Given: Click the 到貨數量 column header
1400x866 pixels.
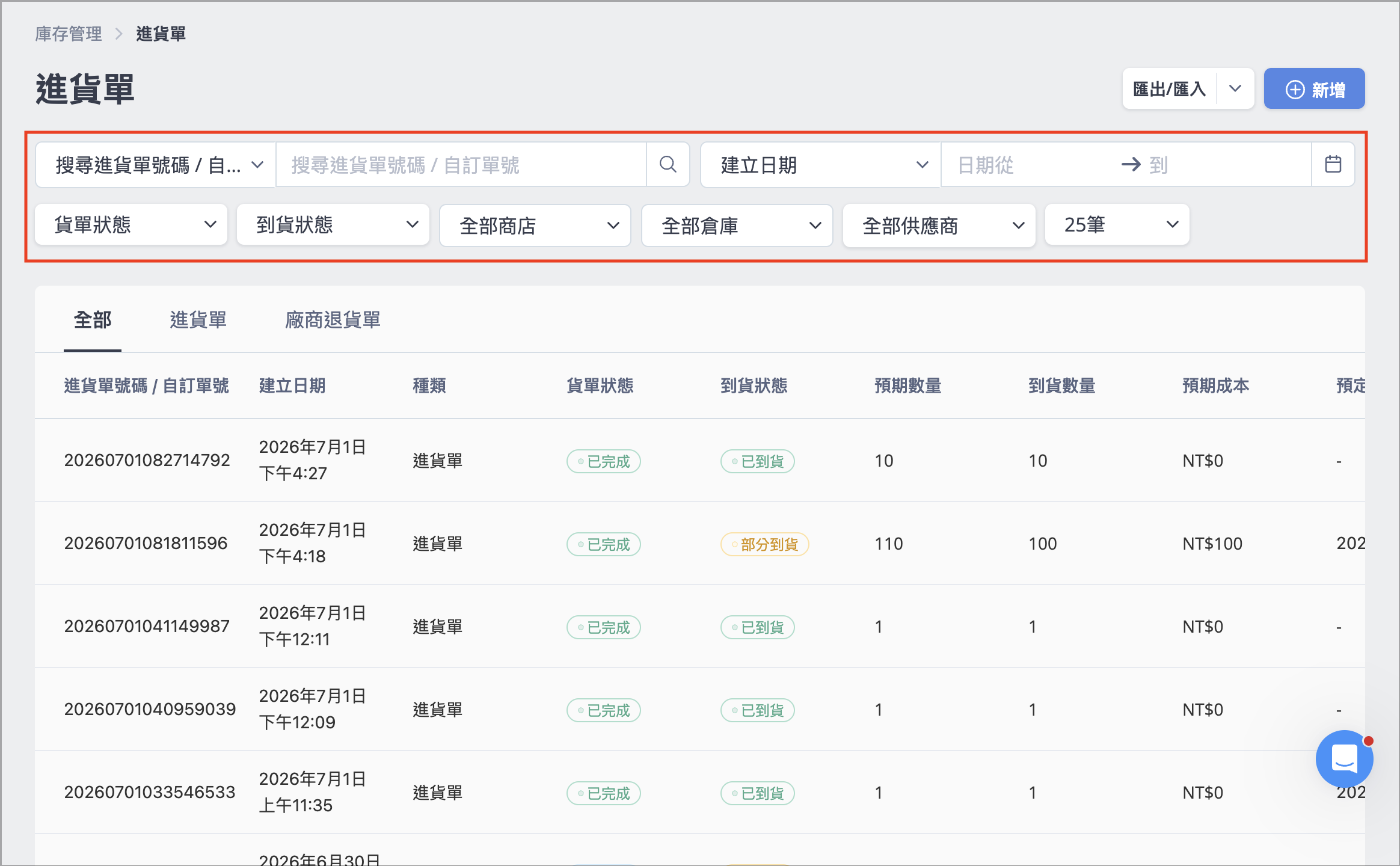Looking at the screenshot, I should point(1062,385).
